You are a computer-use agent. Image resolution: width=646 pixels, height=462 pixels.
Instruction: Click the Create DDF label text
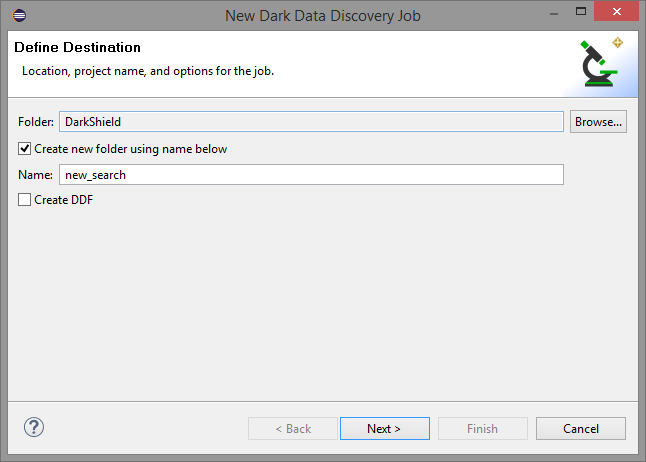pos(63,200)
